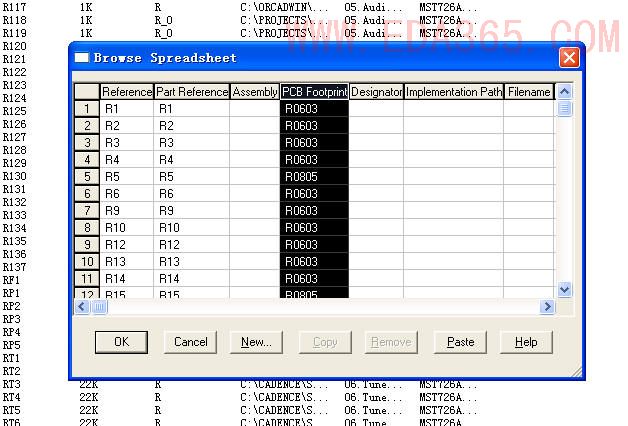
Task: Open Help for Browse Spreadsheet
Action: click(526, 342)
